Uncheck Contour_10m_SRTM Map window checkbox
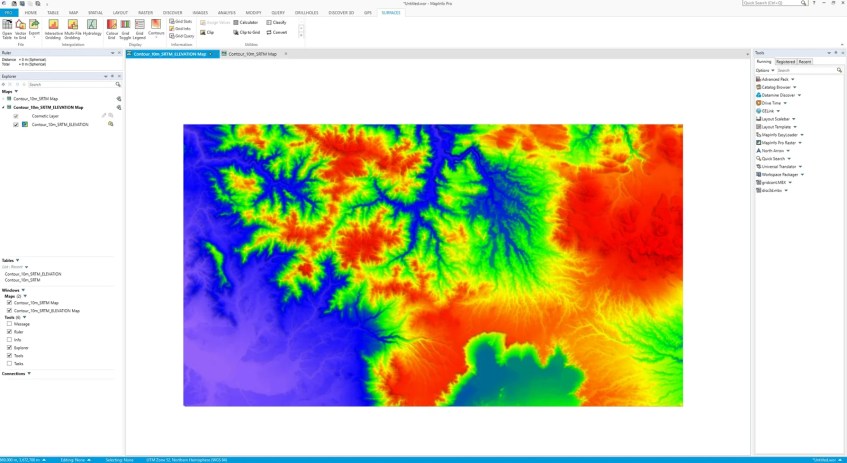The image size is (847, 463). point(9,303)
